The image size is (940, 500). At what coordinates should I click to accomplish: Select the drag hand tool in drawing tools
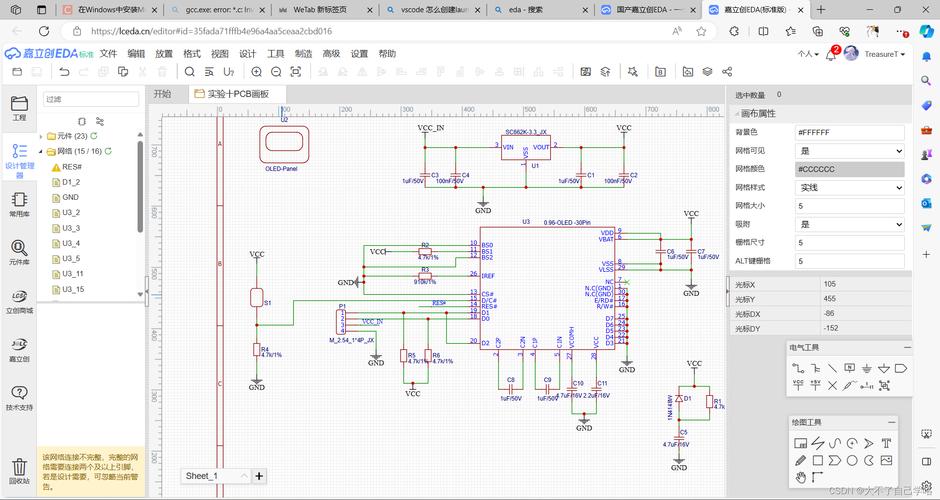click(800, 478)
